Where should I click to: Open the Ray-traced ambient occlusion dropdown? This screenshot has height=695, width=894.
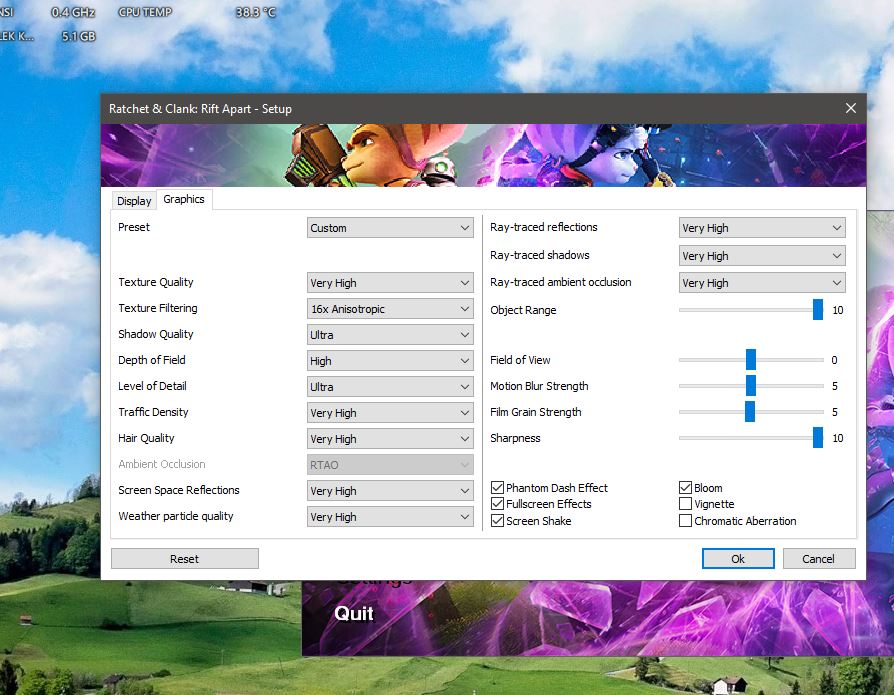(762, 283)
